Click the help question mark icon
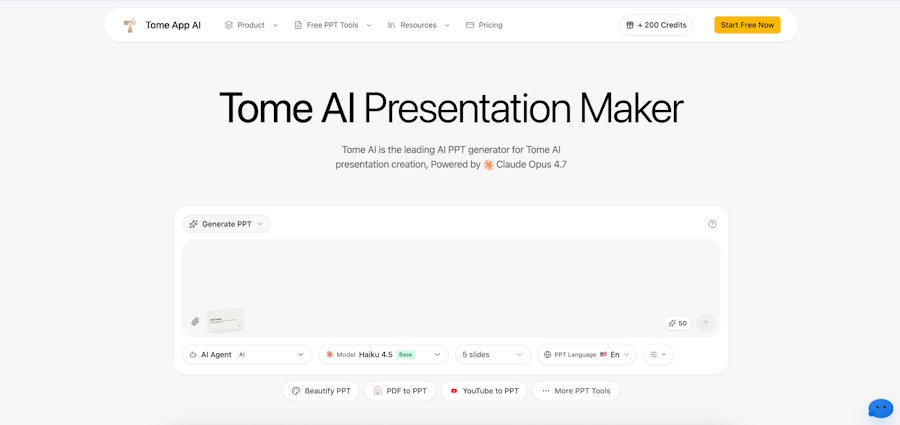 point(712,224)
